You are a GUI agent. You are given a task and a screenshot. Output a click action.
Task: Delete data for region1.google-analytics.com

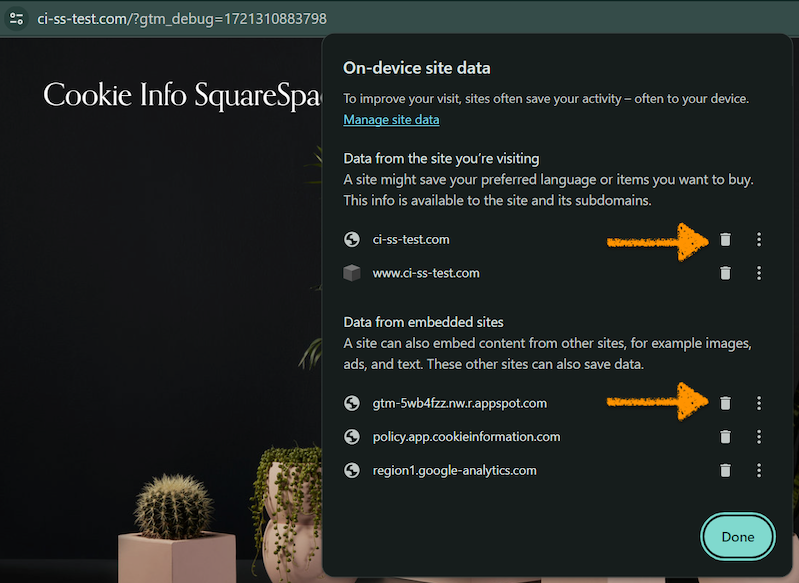click(x=725, y=470)
